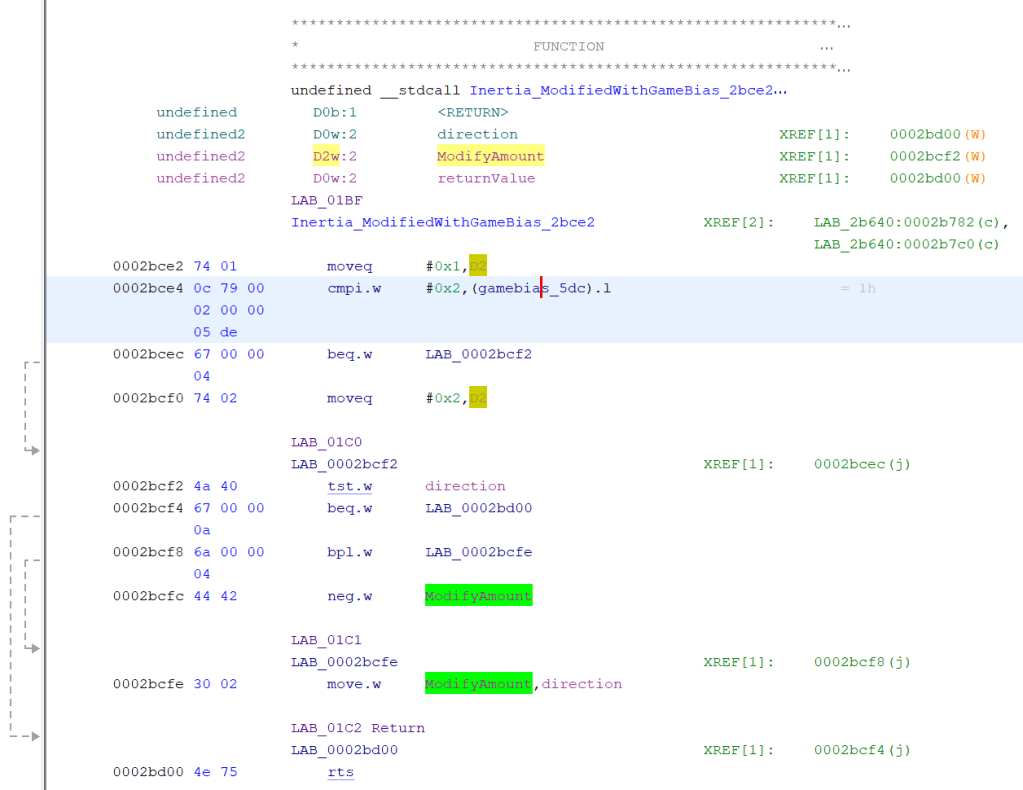This screenshot has height=790, width=1023.
Task: Click the flow arrowhead pointing to LAB_0002bd00
Action: pyautogui.click(x=34, y=737)
